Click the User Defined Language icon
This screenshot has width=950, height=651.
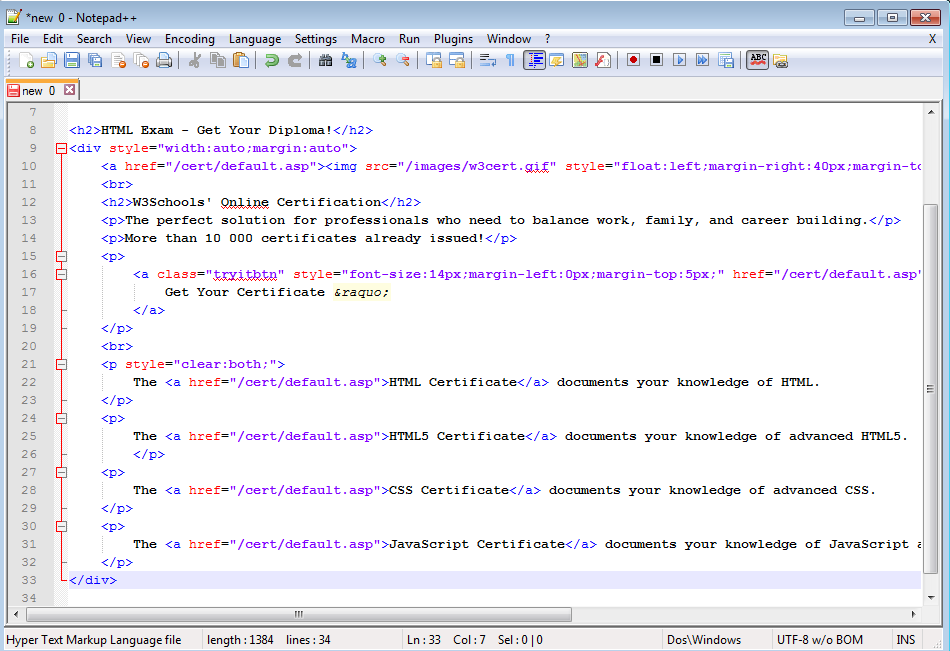click(557, 60)
